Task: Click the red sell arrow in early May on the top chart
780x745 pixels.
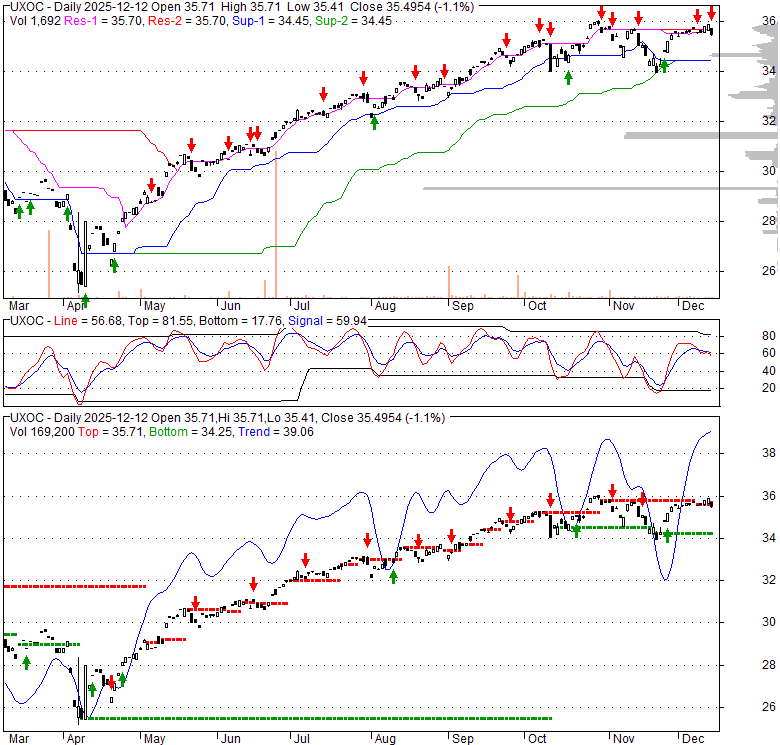Action: tap(152, 185)
